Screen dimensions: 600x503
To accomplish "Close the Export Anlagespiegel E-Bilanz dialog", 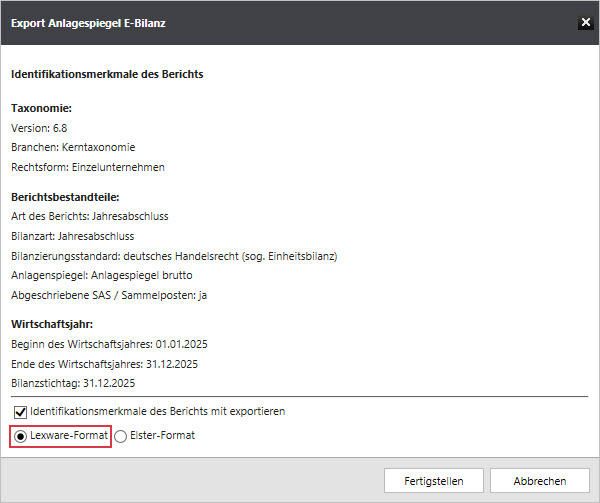I will click(x=585, y=22).
